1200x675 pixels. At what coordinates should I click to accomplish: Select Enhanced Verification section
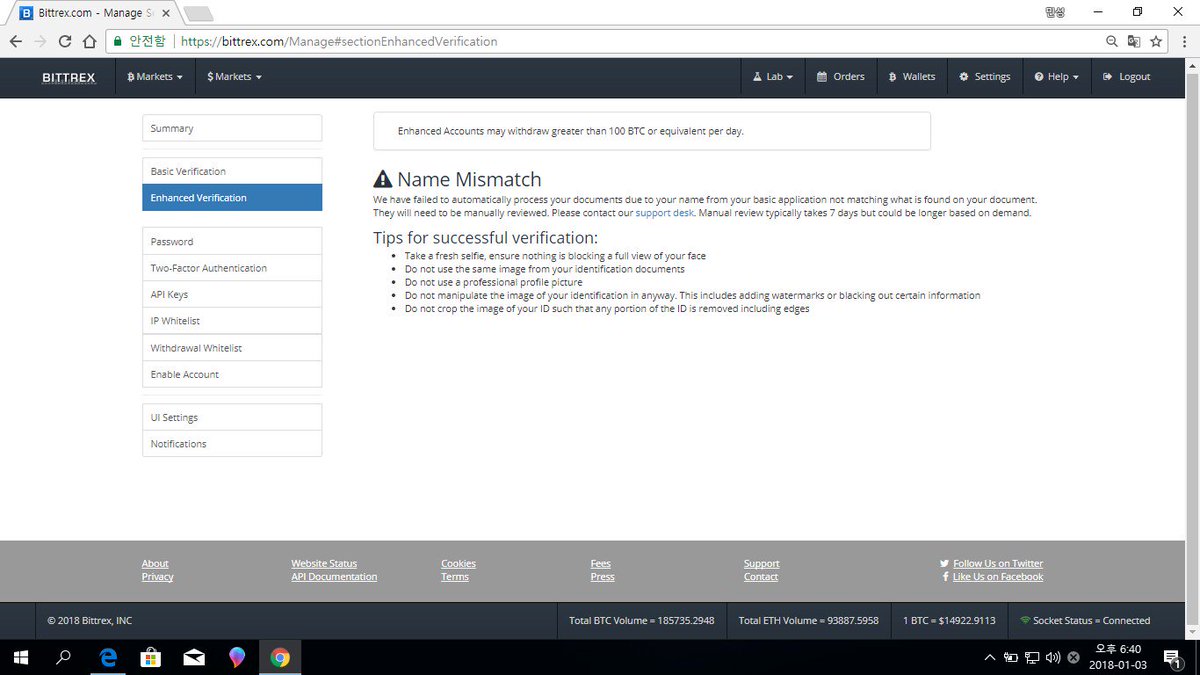click(232, 198)
